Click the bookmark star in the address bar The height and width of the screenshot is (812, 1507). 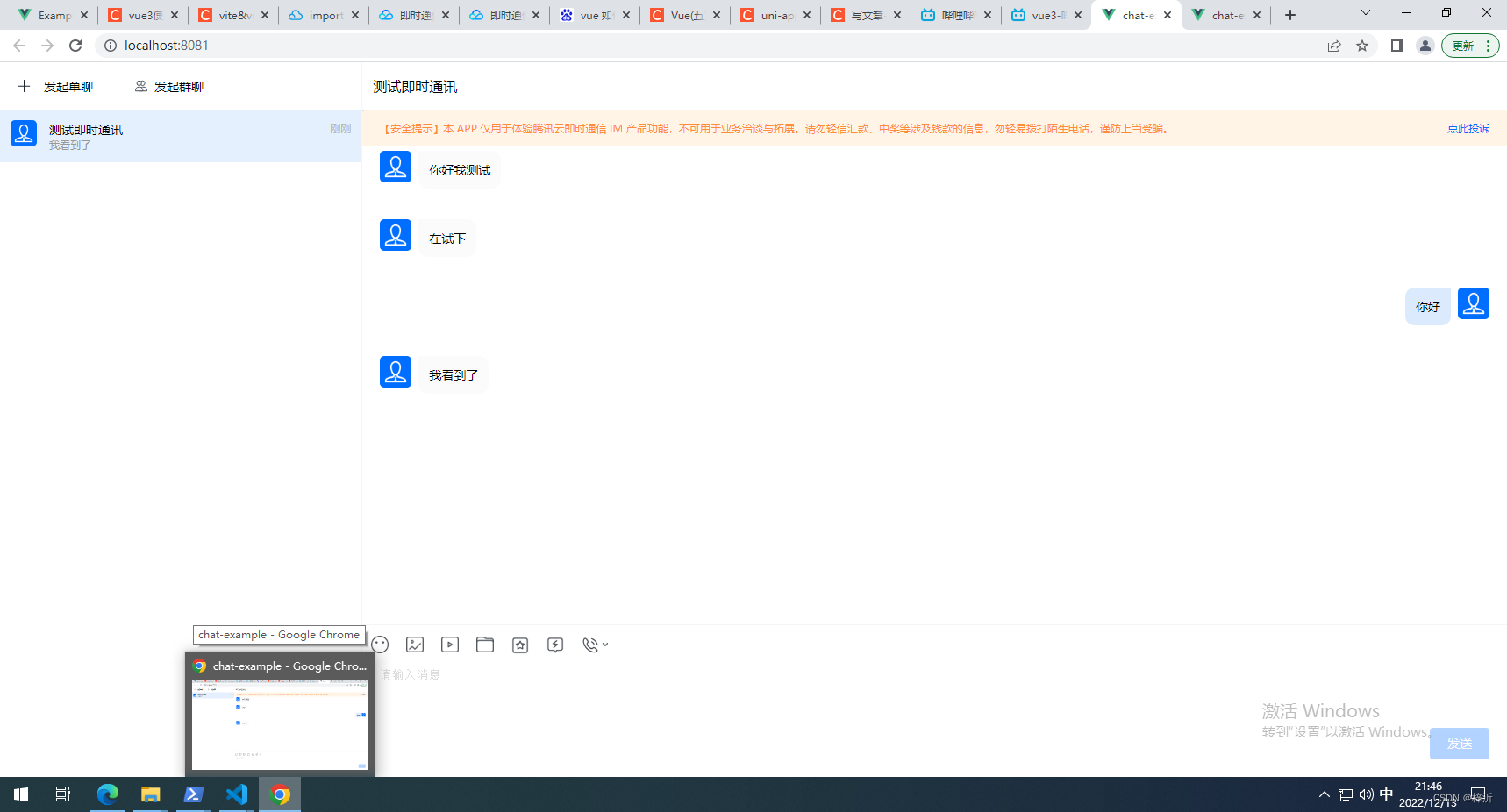point(1363,45)
